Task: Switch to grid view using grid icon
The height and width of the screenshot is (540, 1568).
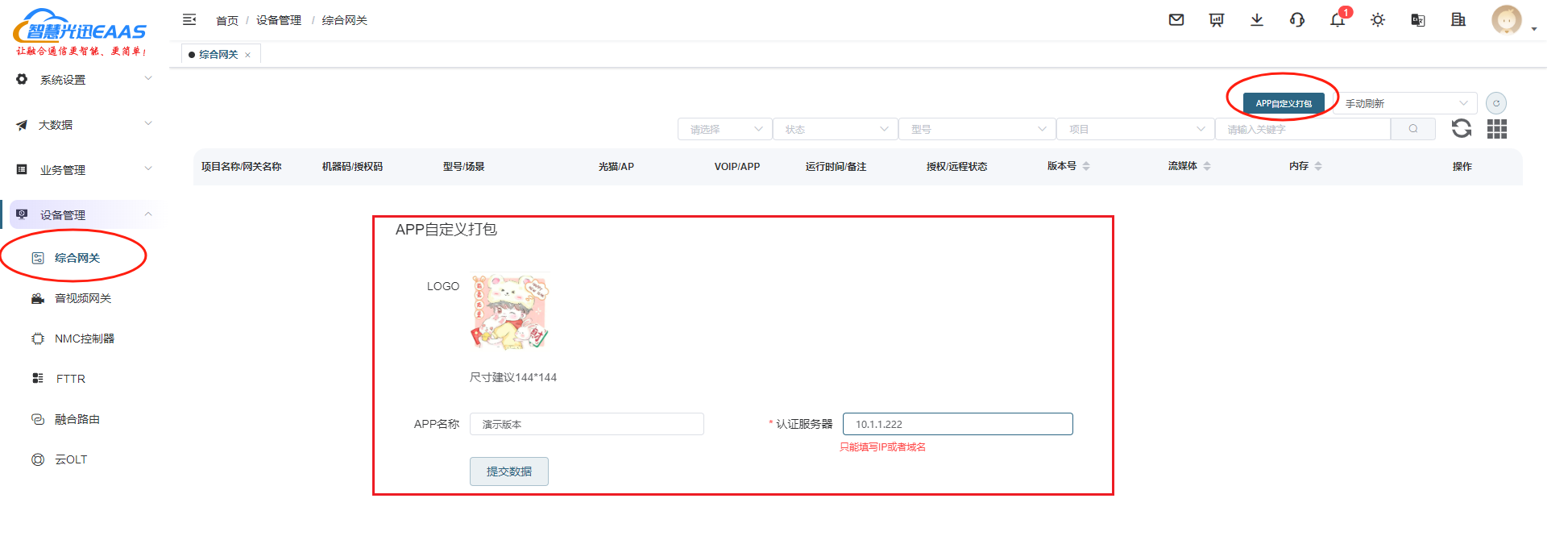Action: pos(1497,129)
